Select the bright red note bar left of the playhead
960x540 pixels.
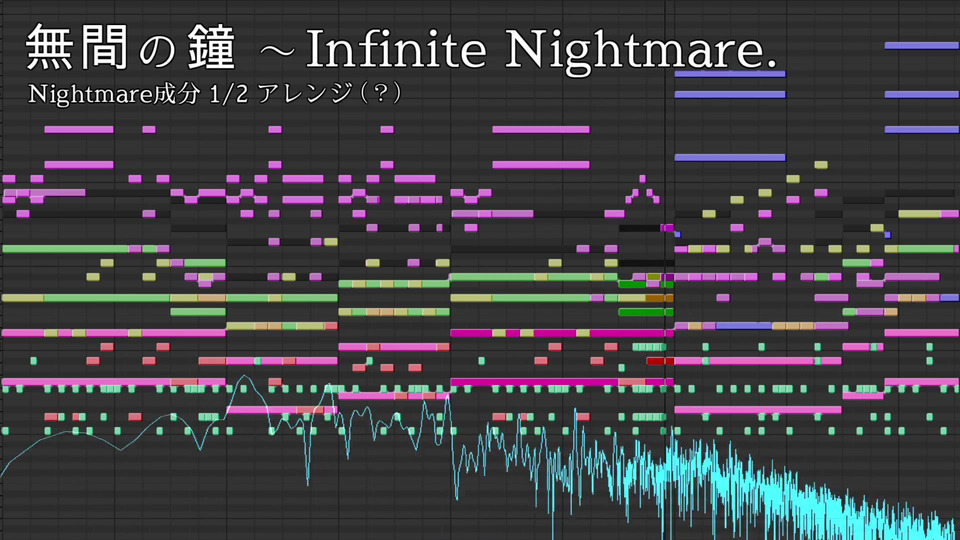point(660,361)
